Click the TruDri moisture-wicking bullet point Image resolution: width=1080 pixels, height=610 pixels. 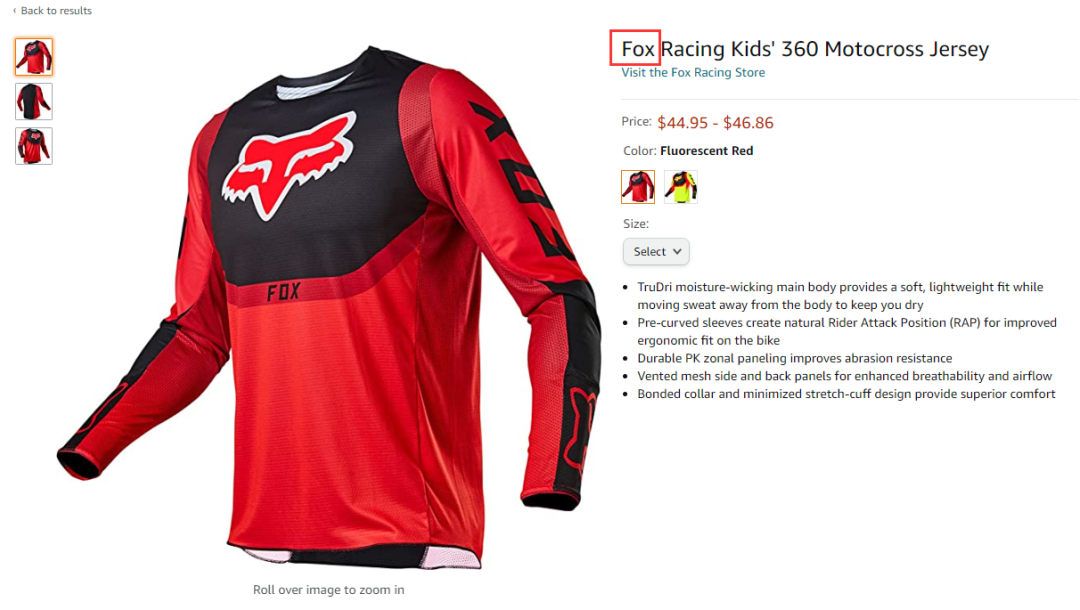pyautogui.click(x=840, y=296)
